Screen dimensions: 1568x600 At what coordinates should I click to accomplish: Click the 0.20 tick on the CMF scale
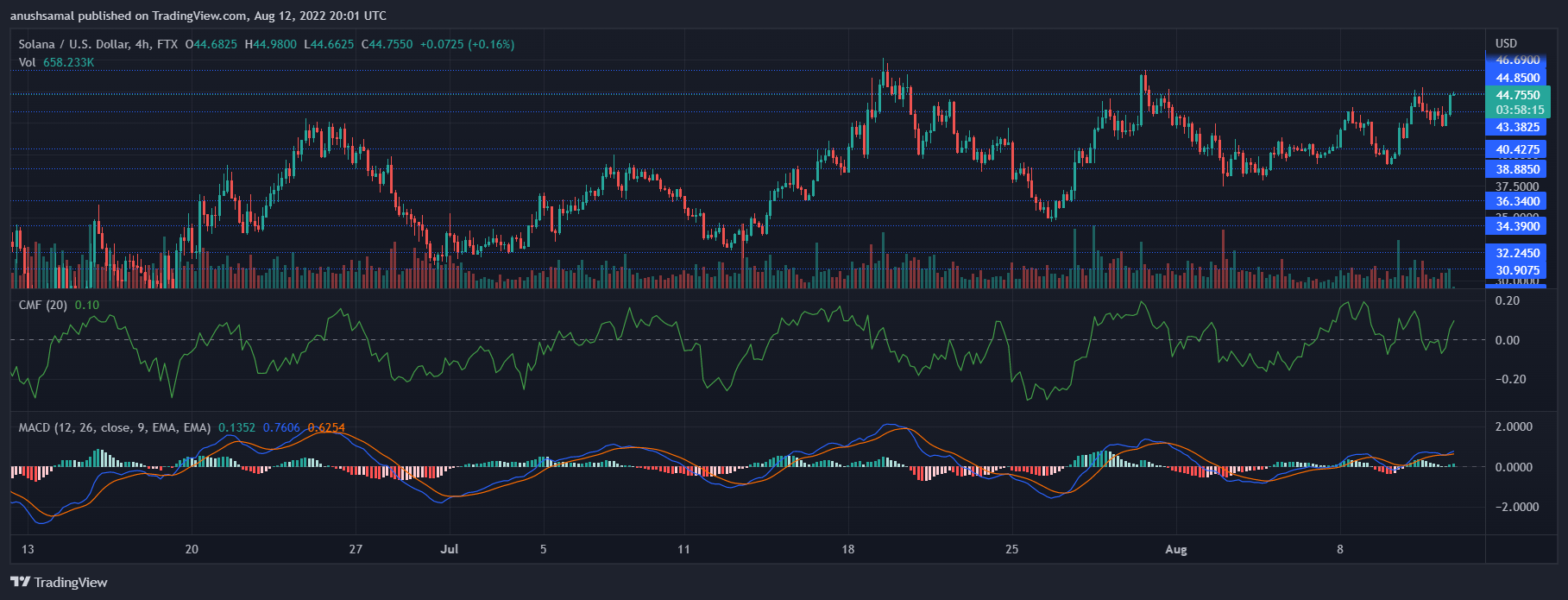point(1508,300)
